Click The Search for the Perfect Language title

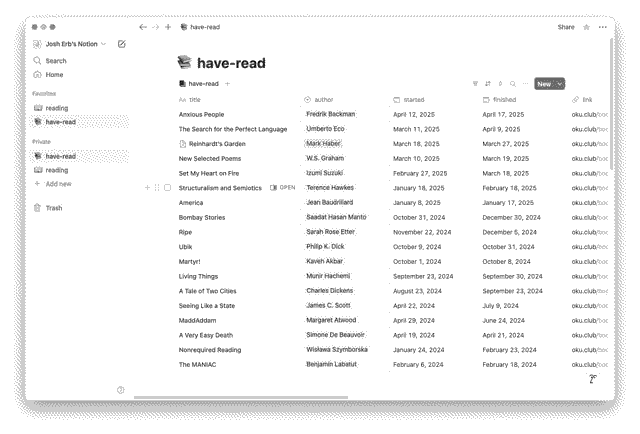(x=233, y=129)
